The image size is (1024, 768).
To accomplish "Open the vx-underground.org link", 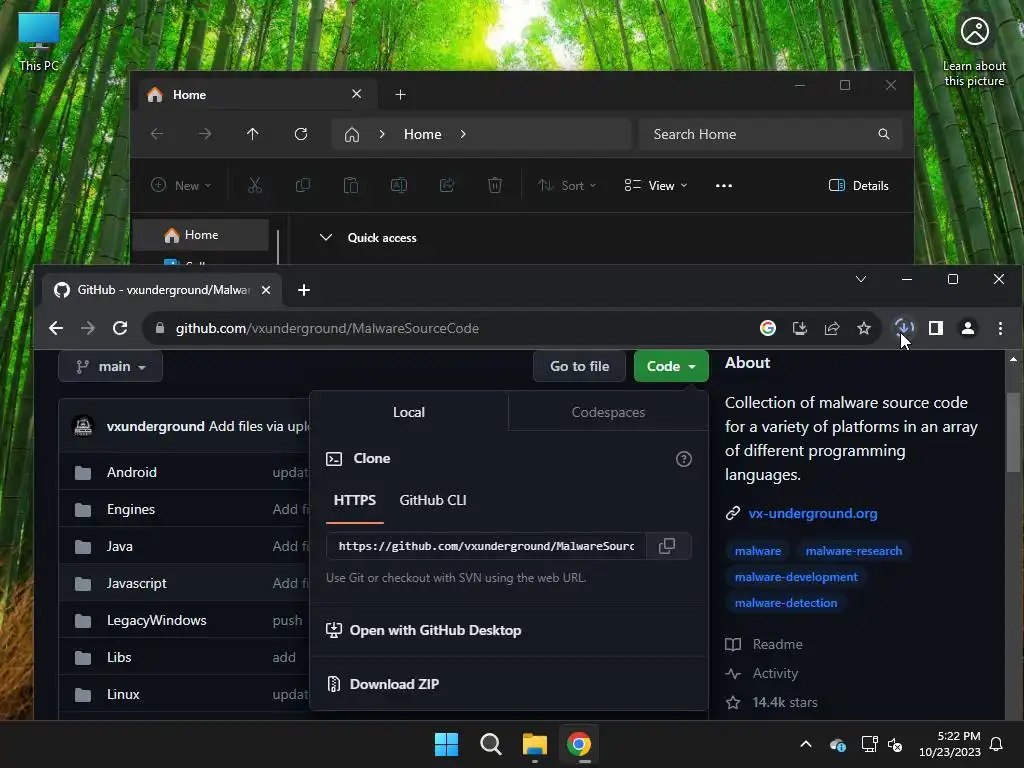I will pos(812,513).
